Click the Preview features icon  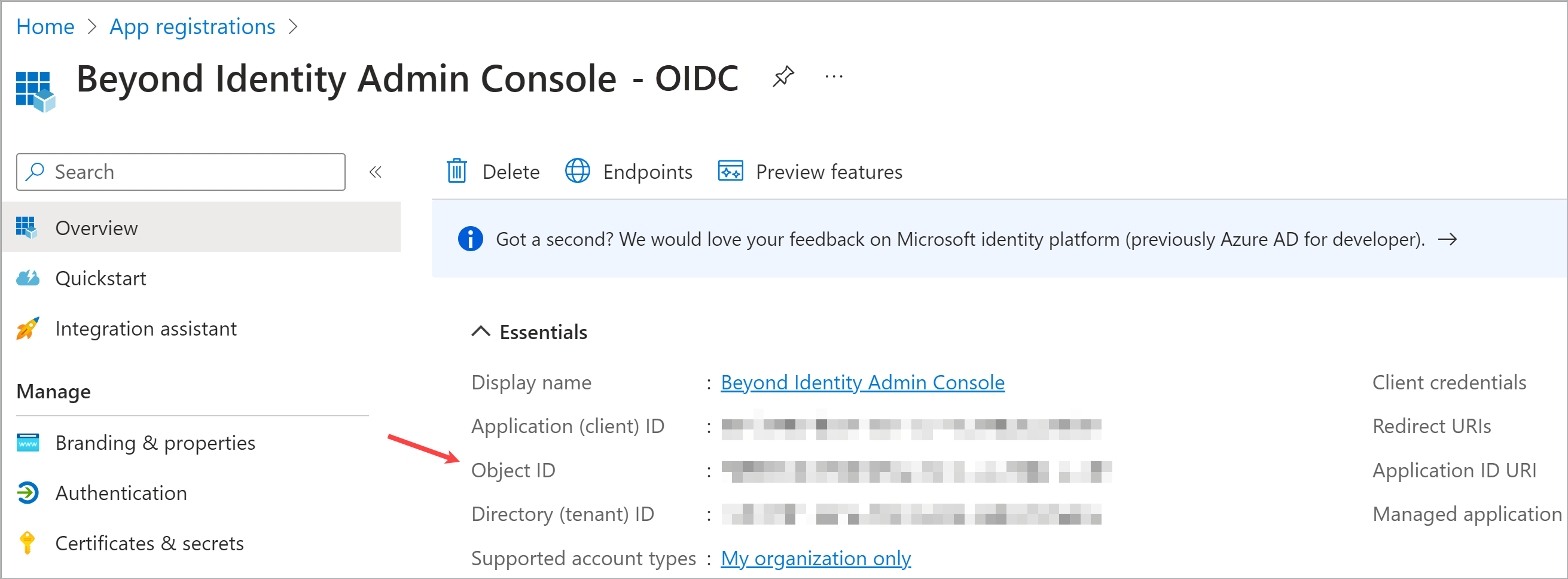click(x=730, y=172)
